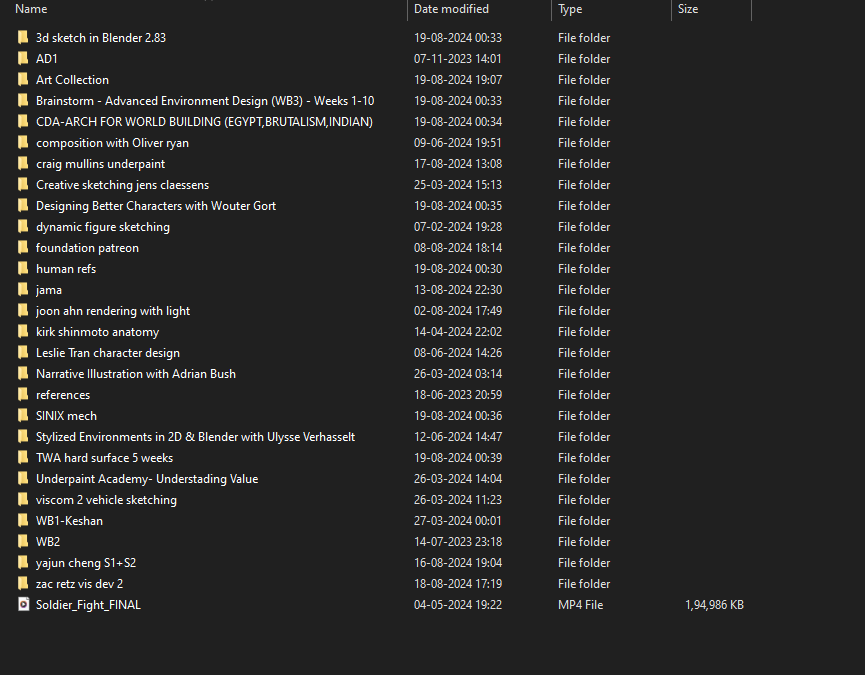865x675 pixels.
Task: Click the AD1 folder icon
Action: 23,58
